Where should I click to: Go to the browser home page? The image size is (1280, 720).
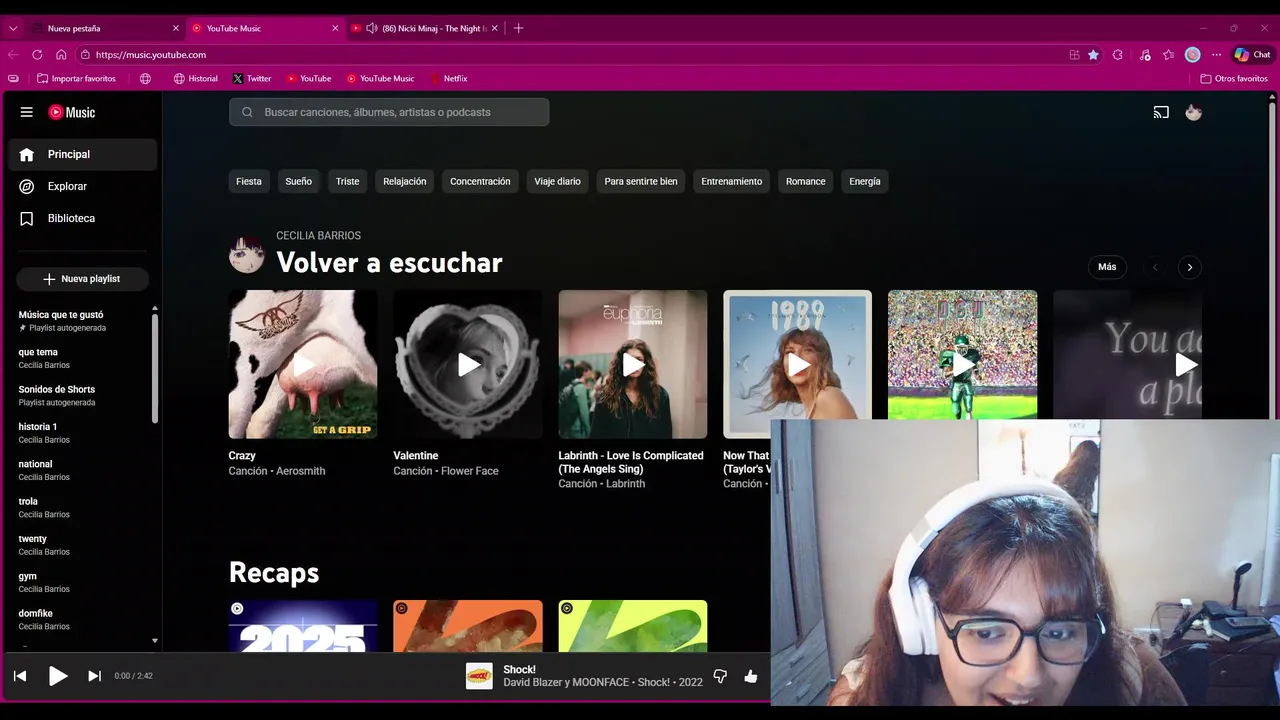coord(61,55)
